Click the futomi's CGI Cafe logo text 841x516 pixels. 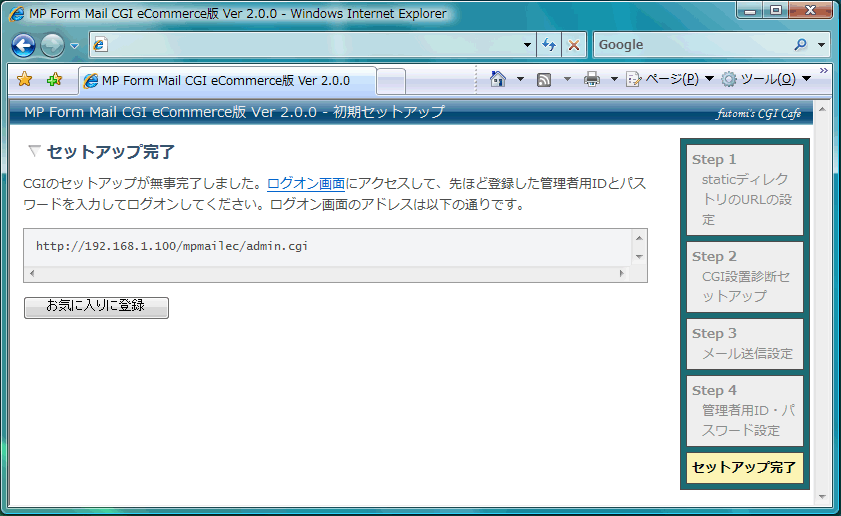[759, 113]
